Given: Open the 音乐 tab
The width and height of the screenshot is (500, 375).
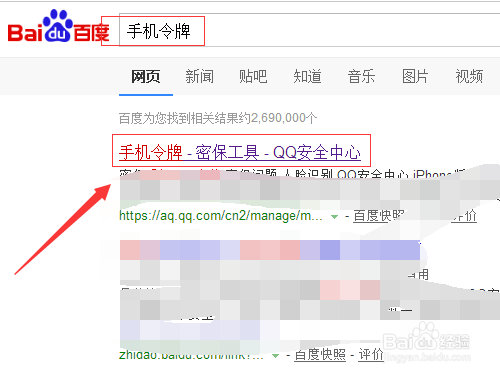Looking at the screenshot, I should pyautogui.click(x=361, y=77).
